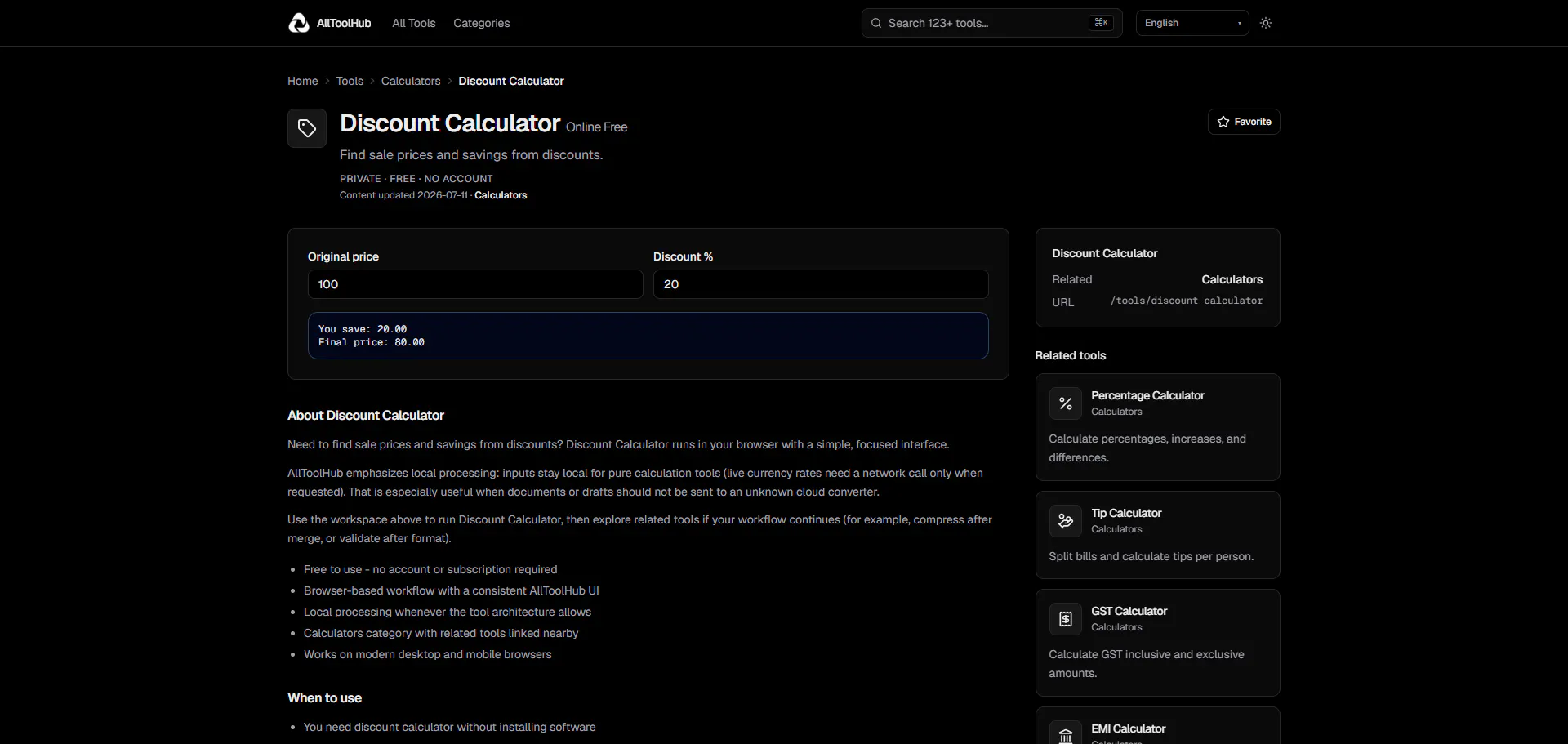This screenshot has height=744, width=1568.
Task: Click the Tip Calculator coins icon
Action: tap(1066, 521)
